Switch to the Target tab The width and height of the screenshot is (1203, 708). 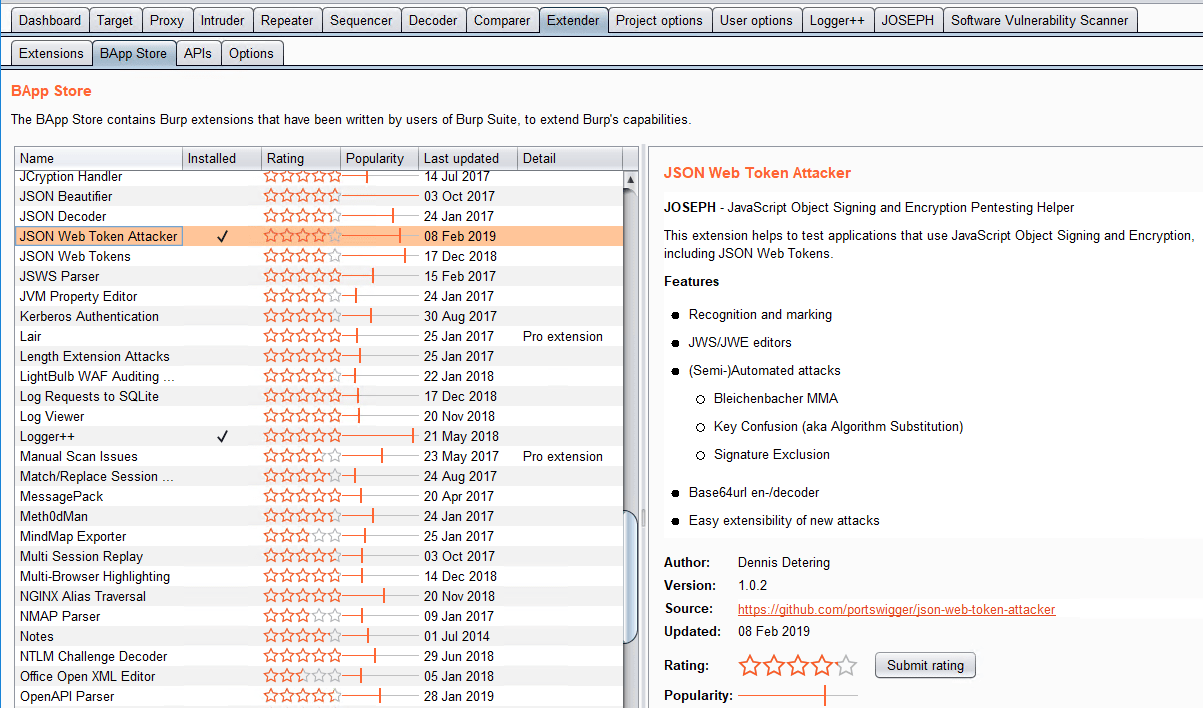(x=116, y=20)
